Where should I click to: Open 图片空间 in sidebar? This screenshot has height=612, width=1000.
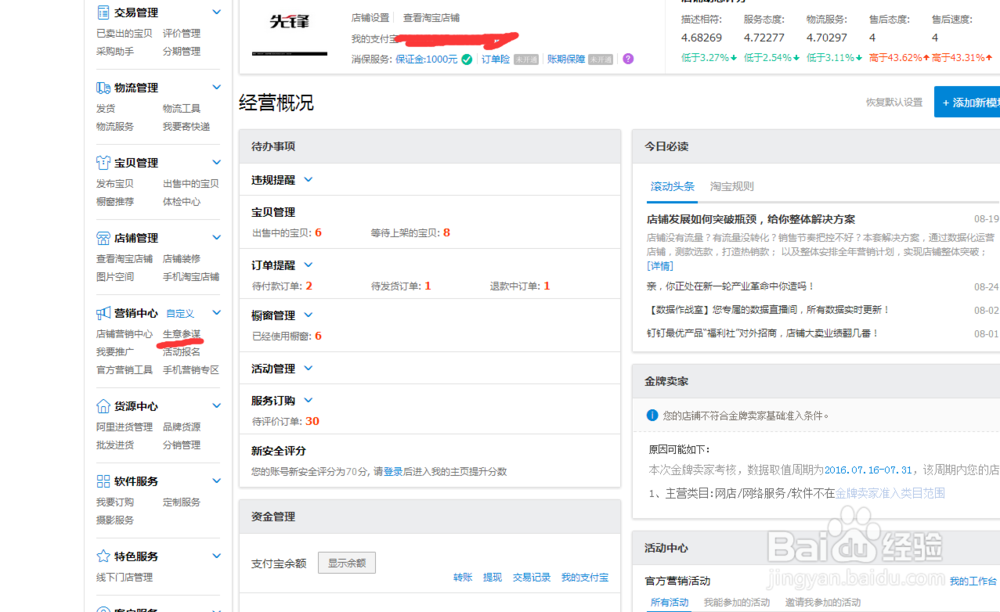(115, 277)
